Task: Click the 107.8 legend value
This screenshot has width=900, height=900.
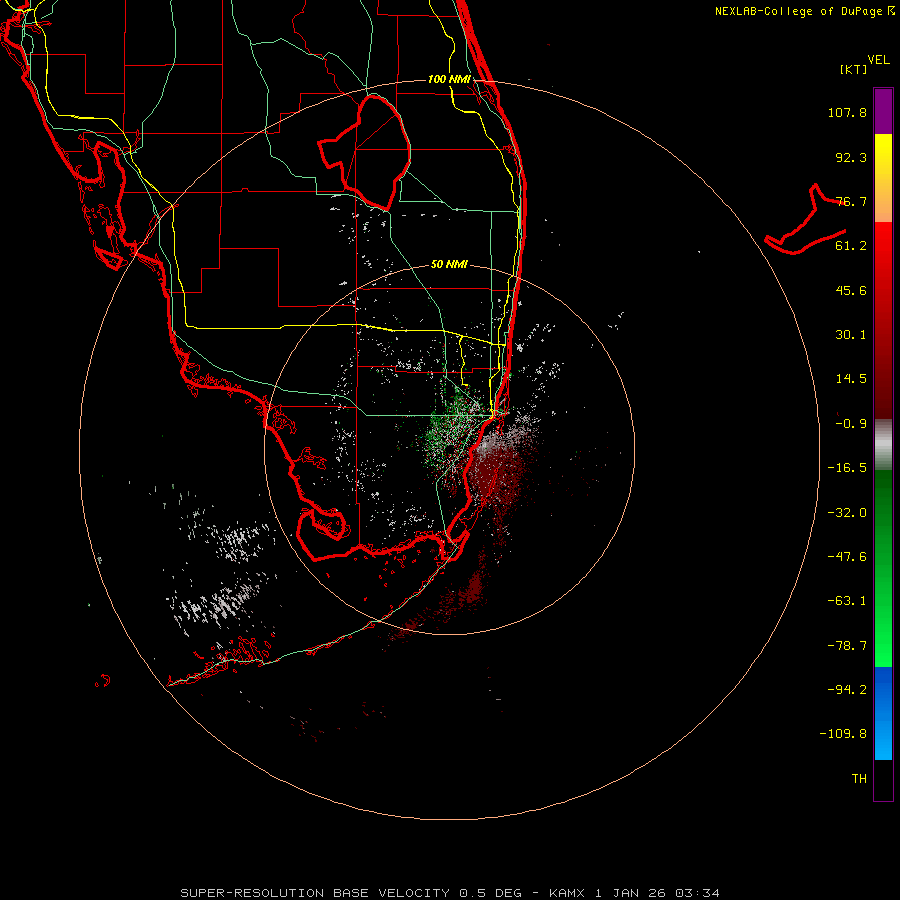Action: (x=847, y=112)
